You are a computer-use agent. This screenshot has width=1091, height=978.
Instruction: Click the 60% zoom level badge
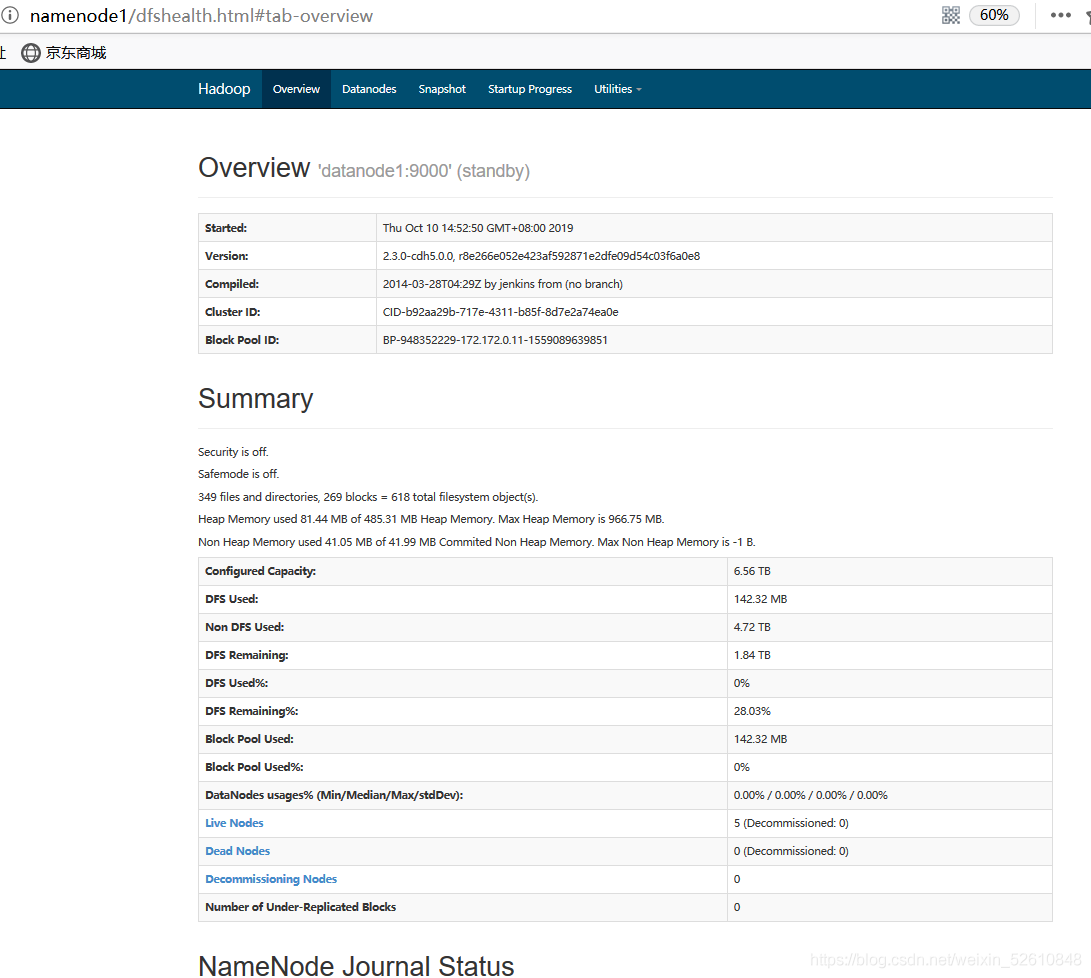pos(994,15)
